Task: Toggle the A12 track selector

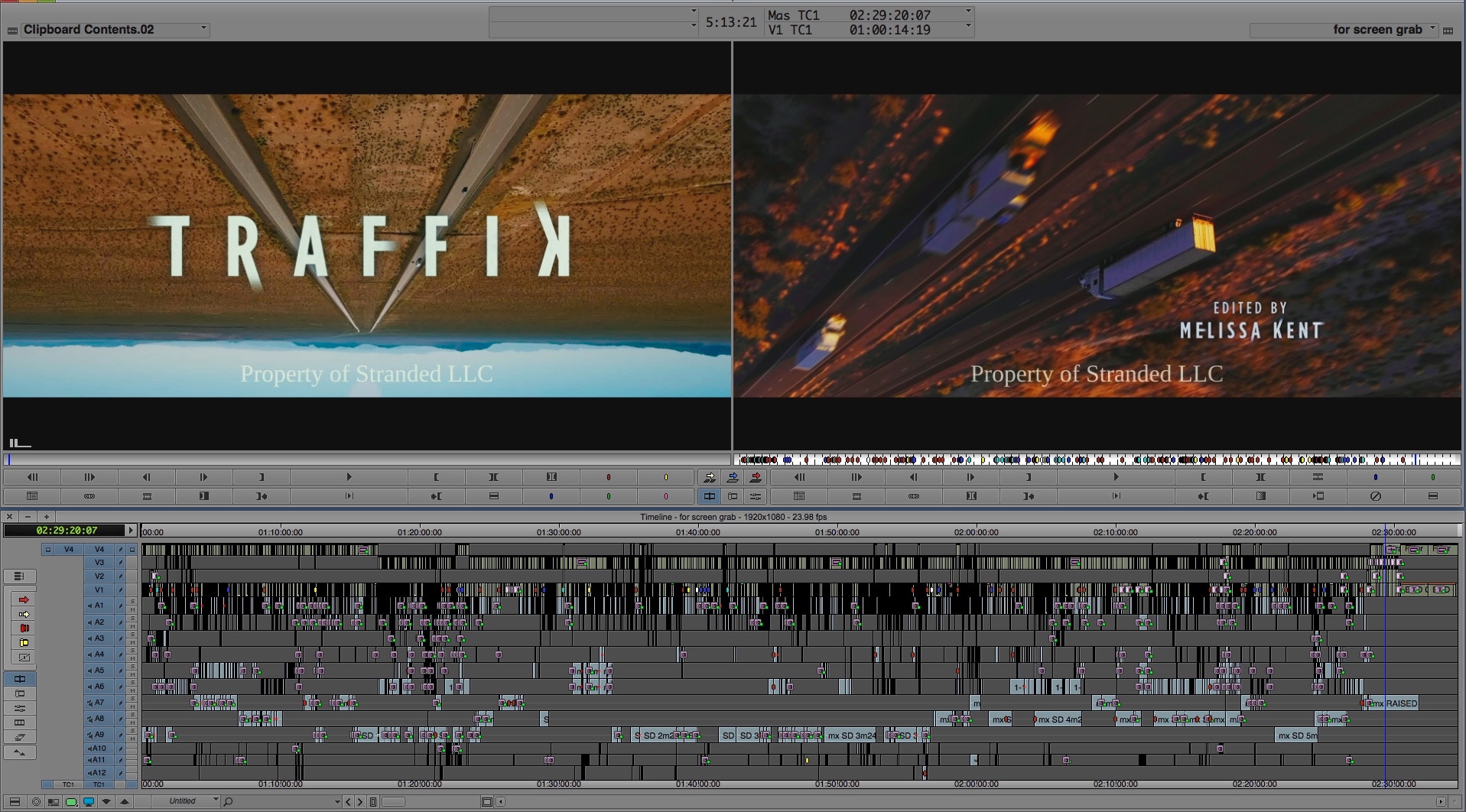Action: [99, 773]
